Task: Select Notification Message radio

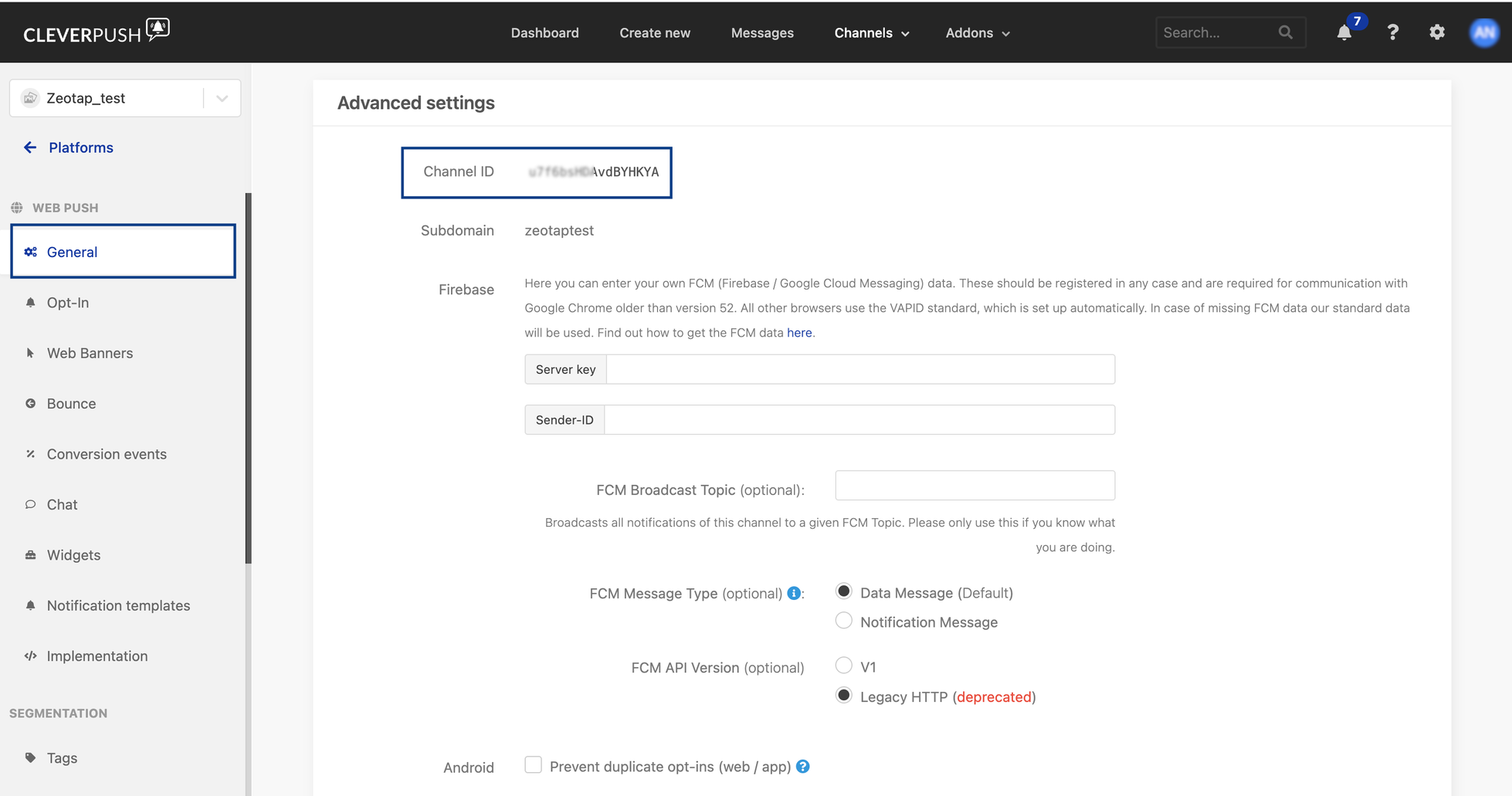Action: 843,621
